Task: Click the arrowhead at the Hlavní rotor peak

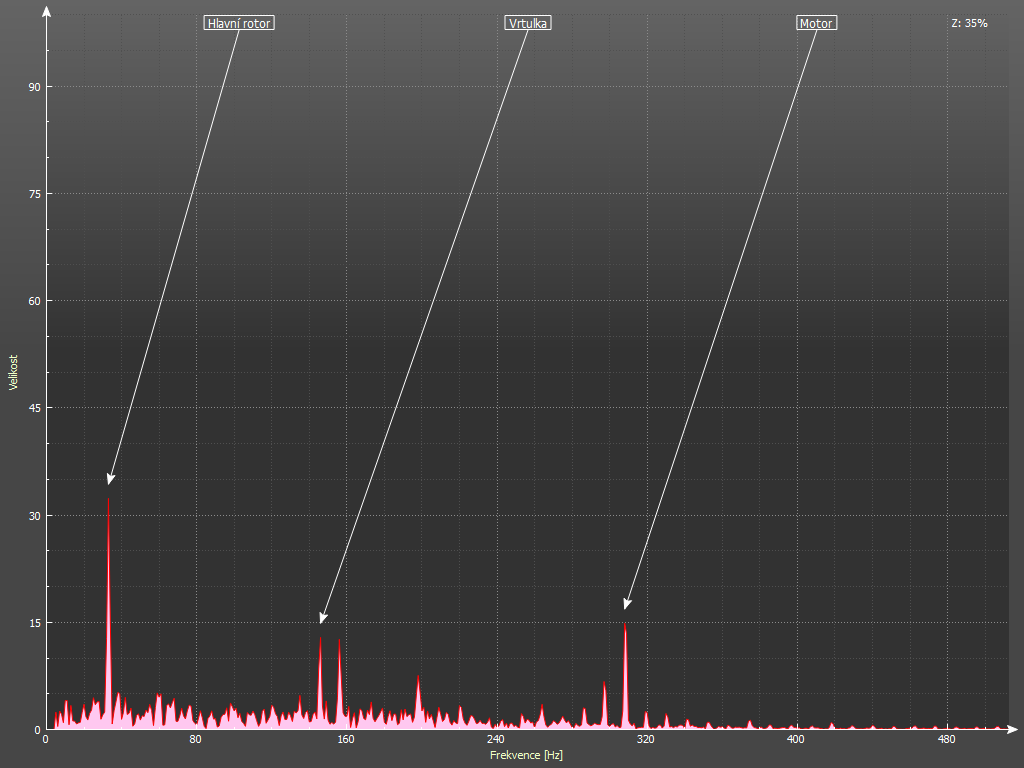Action: click(111, 480)
